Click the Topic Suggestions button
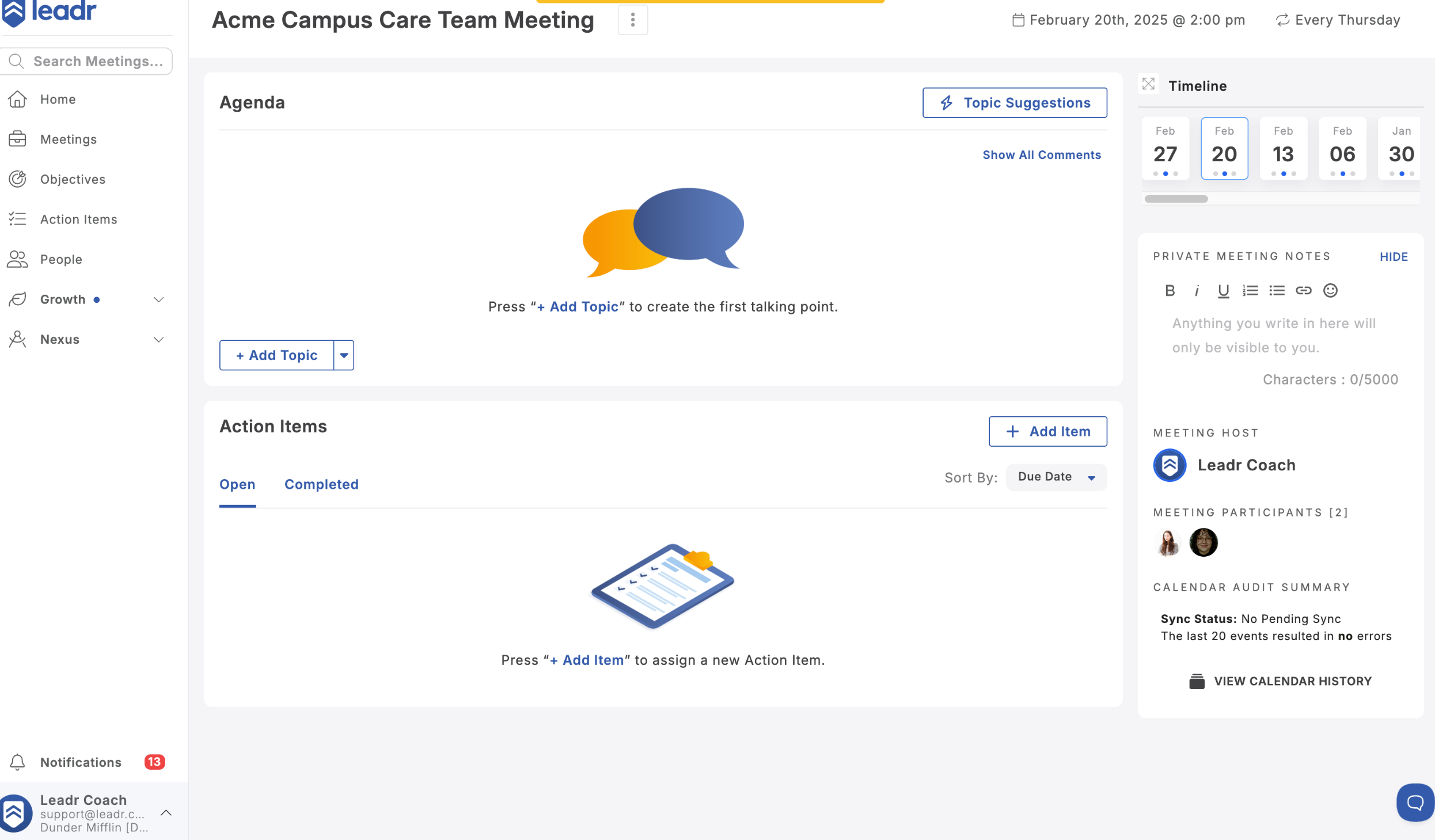The width and height of the screenshot is (1435, 840). (1014, 102)
